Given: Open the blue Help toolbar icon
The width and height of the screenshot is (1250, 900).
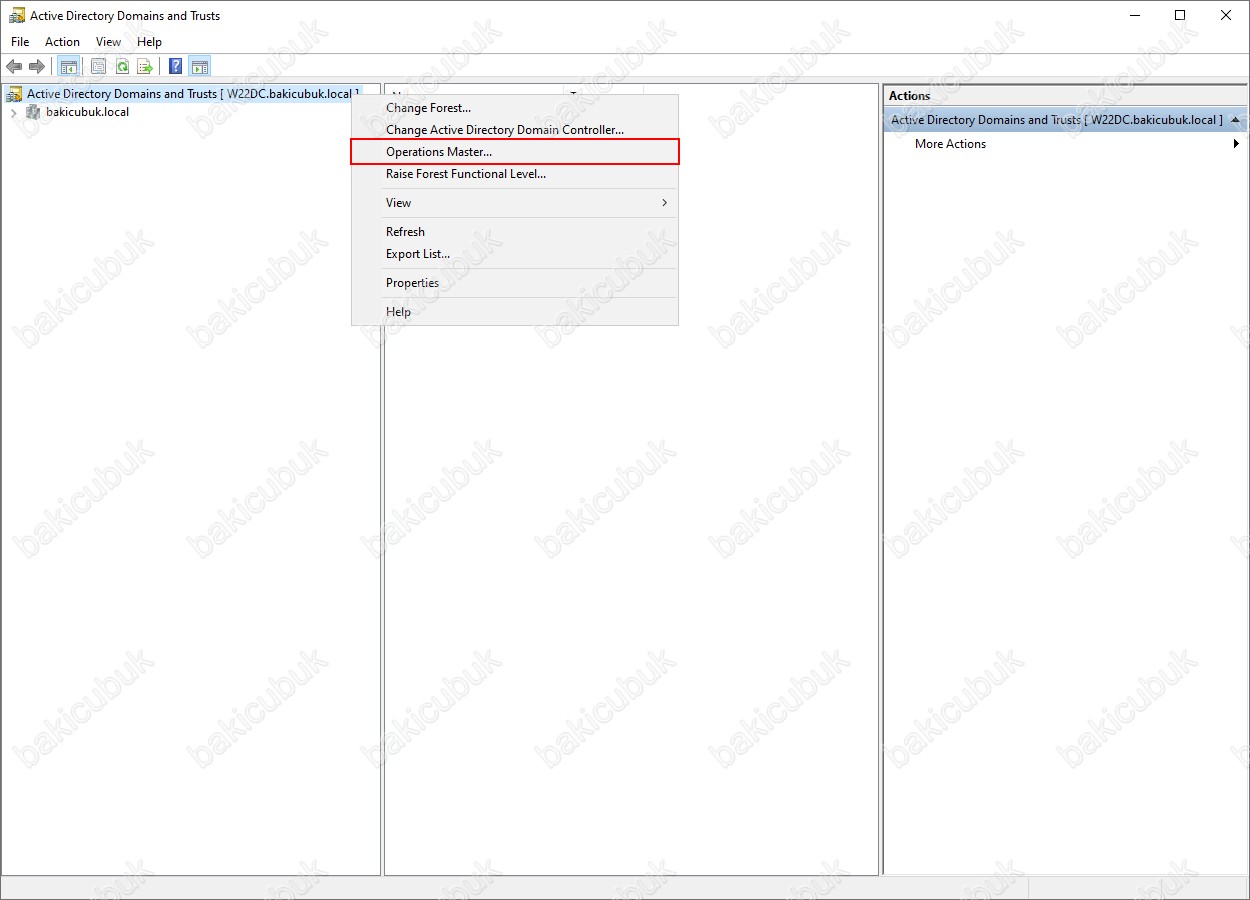Looking at the screenshot, I should pos(176,67).
